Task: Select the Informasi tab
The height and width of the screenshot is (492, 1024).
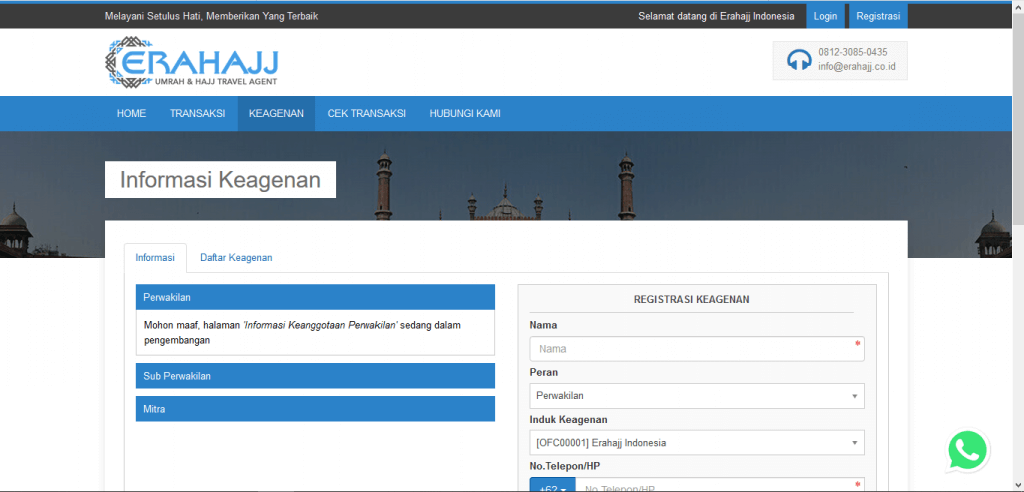Action: pos(155,258)
